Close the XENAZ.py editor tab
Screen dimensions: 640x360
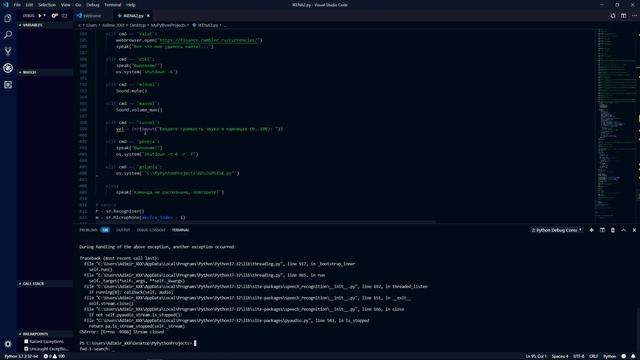[x=148, y=16]
